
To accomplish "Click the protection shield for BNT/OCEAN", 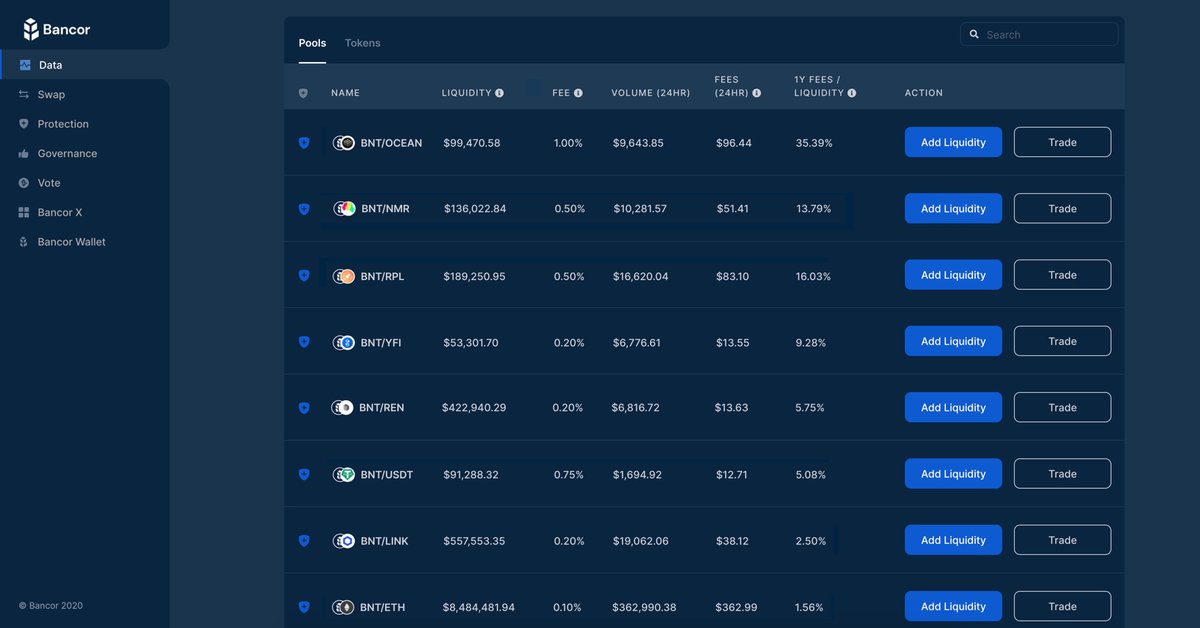I will pos(304,143).
